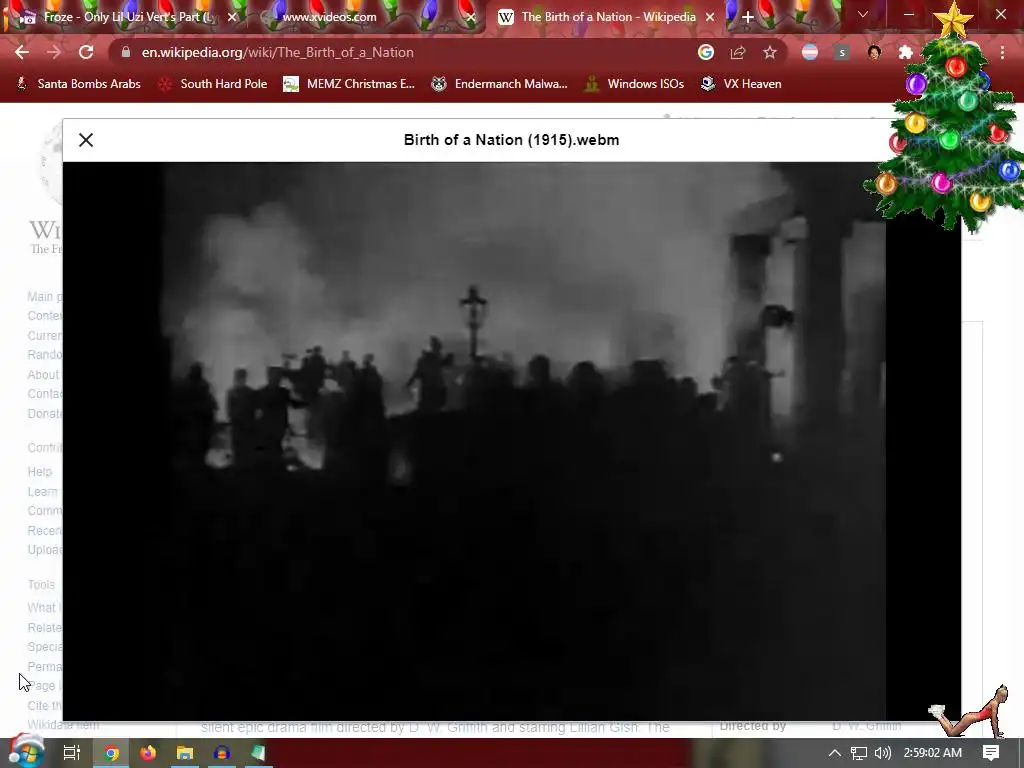Open the Chrome three-dot menu
Viewport: 1024px width, 768px height.
(1002, 52)
